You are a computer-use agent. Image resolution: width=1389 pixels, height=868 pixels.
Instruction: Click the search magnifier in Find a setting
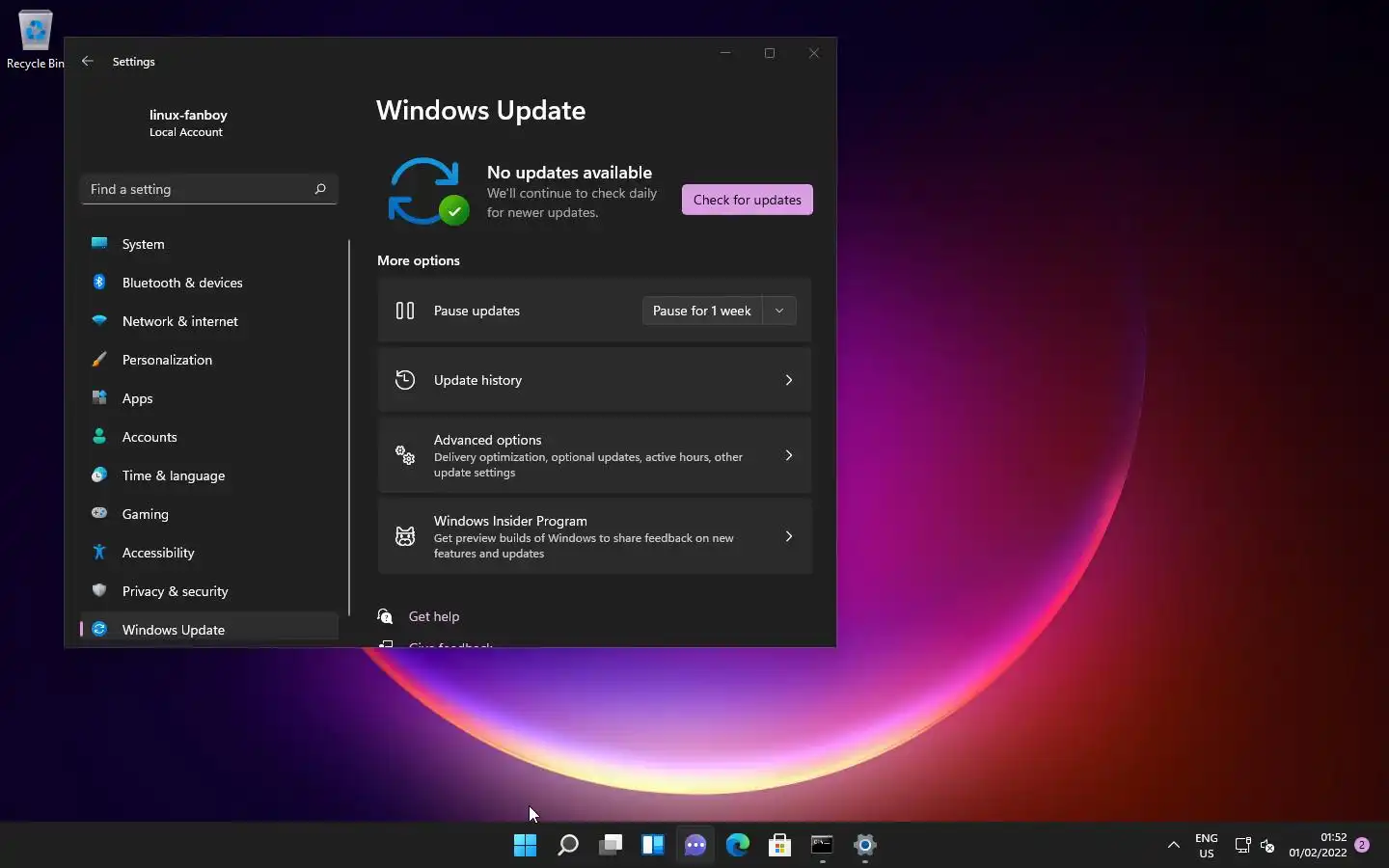(x=320, y=189)
